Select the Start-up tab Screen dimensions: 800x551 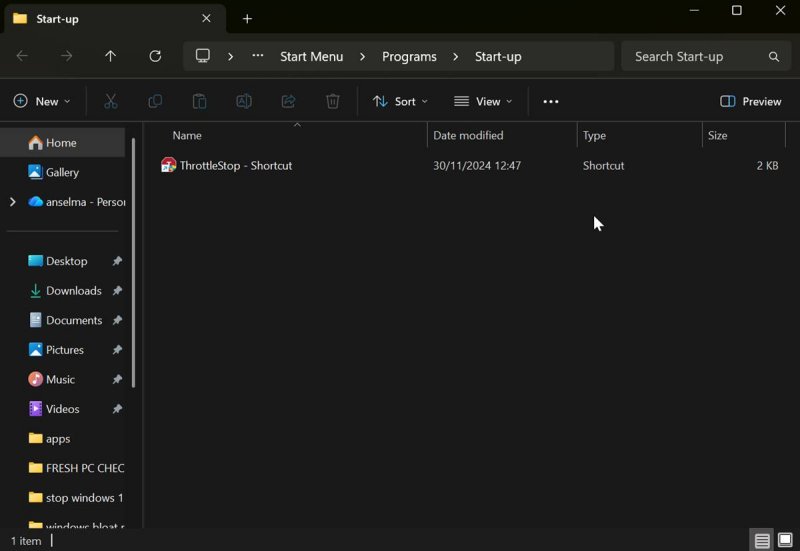click(115, 19)
